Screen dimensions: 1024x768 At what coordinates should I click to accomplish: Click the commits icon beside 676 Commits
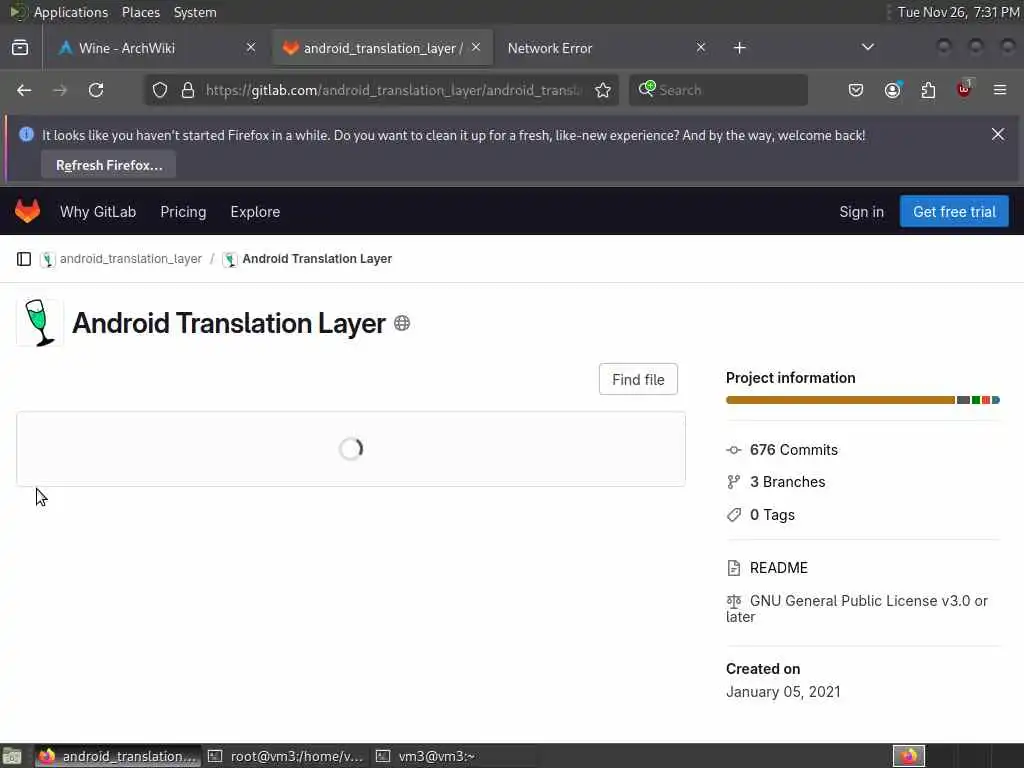(734, 450)
